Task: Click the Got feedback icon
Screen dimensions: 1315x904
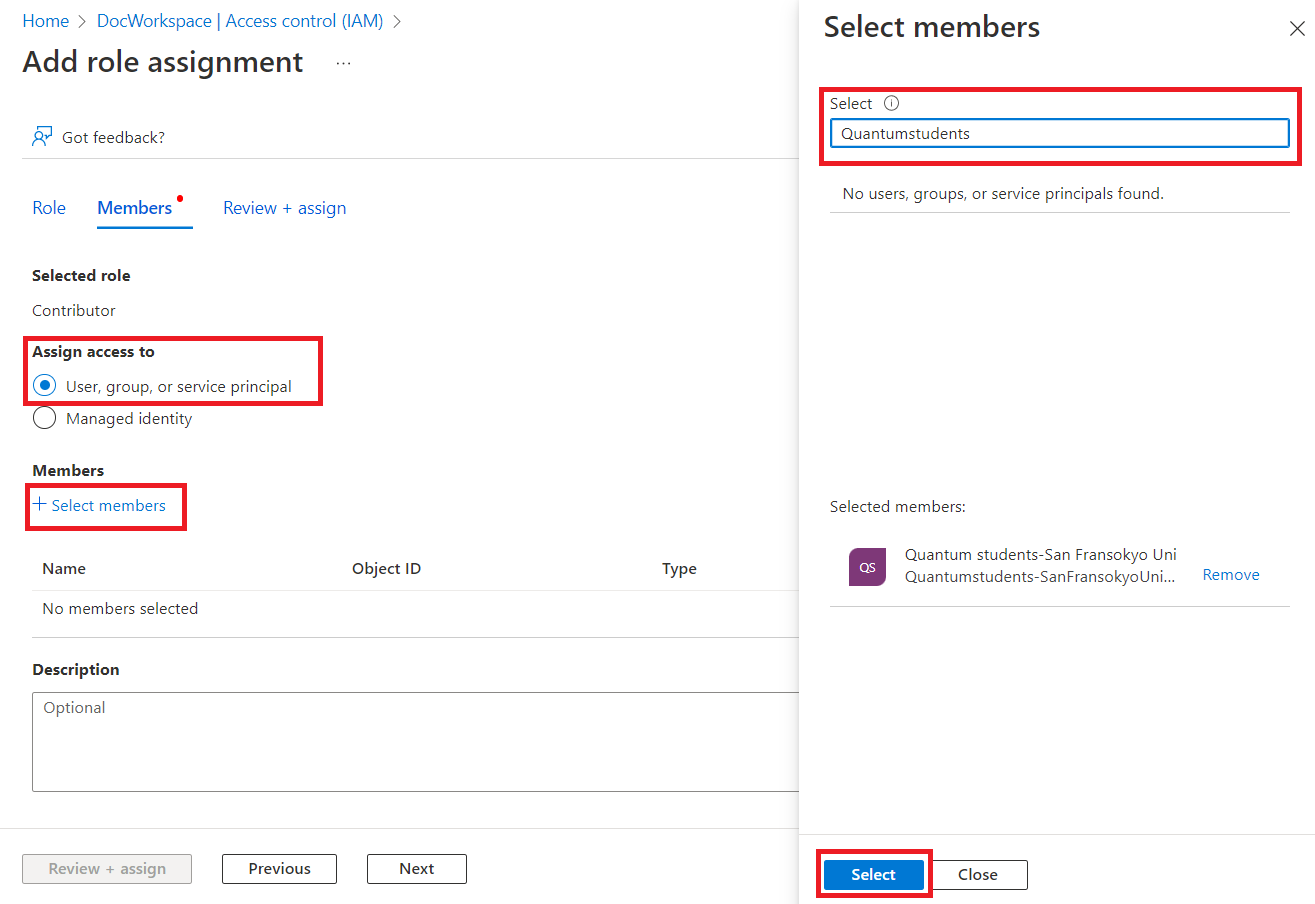Action: (41, 136)
